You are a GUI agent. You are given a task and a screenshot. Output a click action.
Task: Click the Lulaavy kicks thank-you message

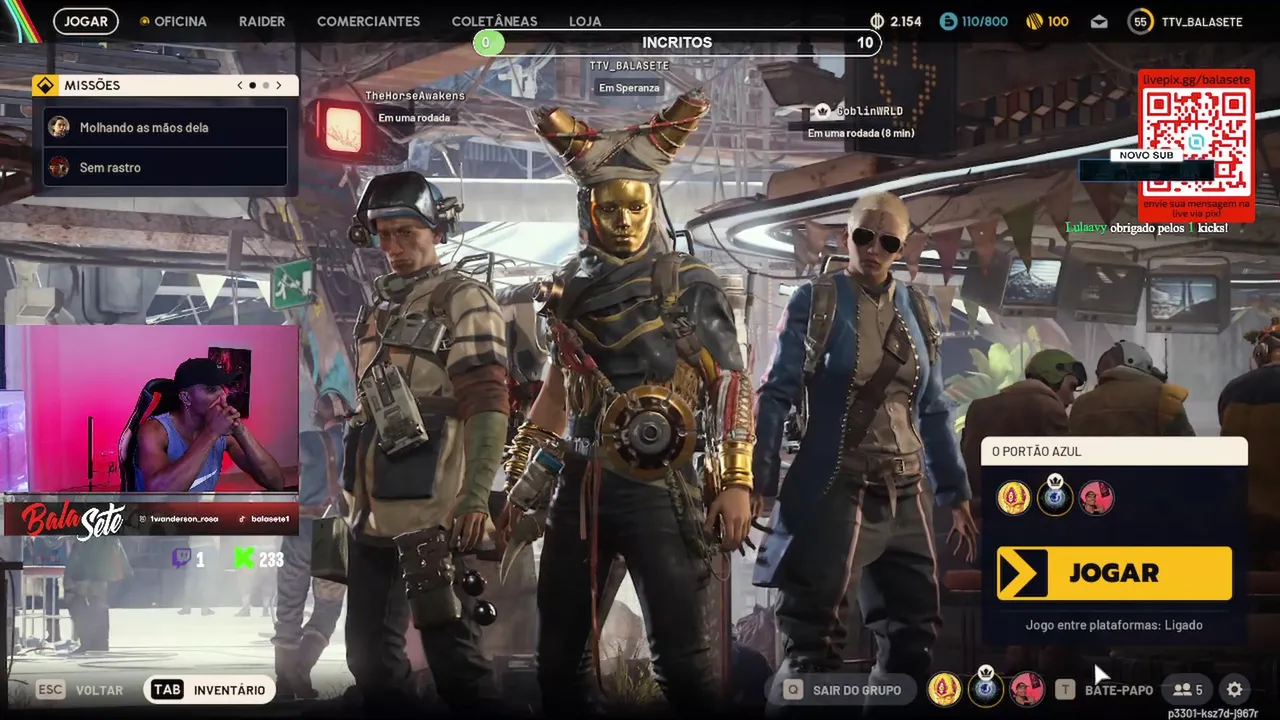(x=1146, y=228)
